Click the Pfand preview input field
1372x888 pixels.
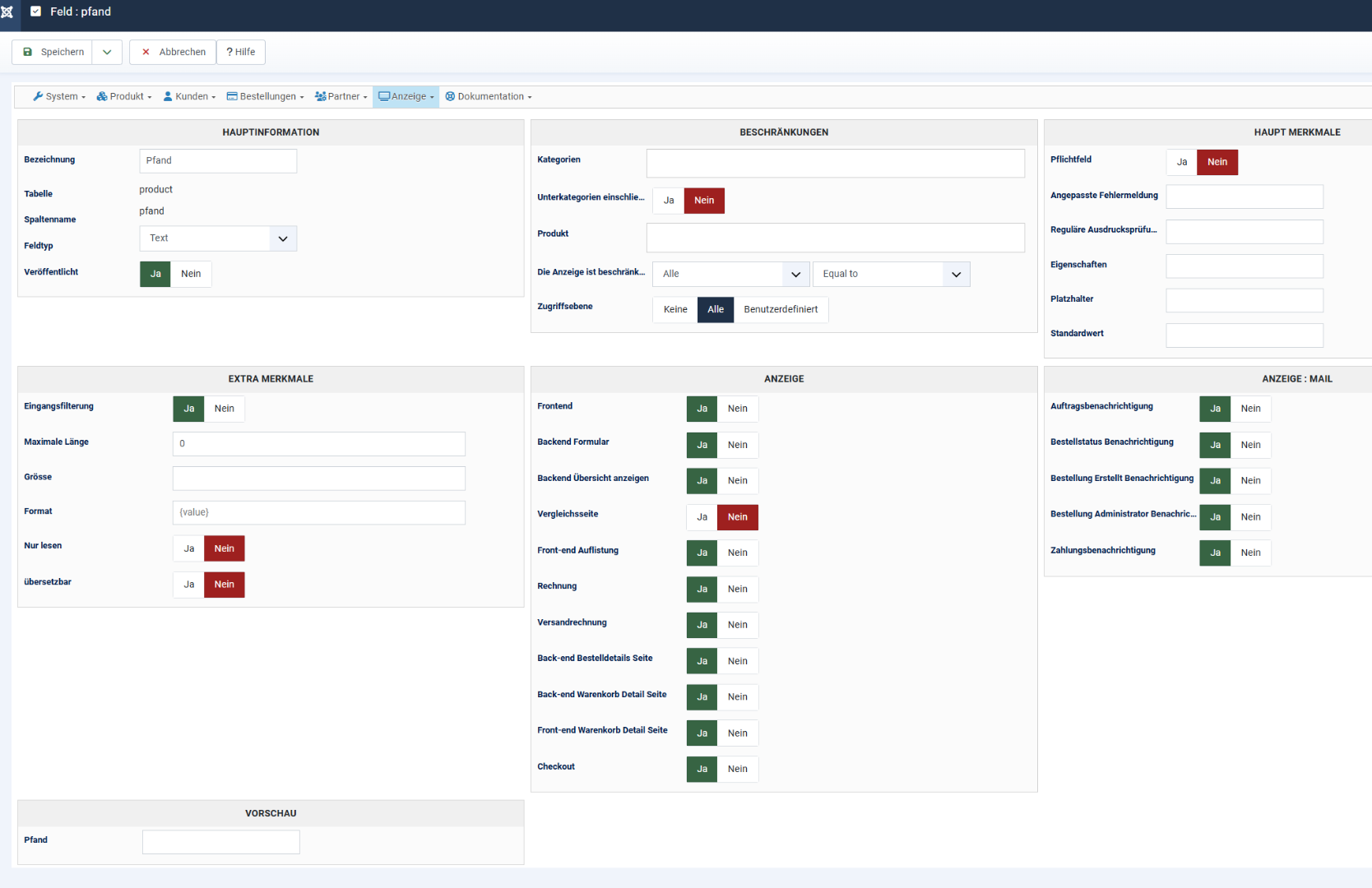[221, 842]
